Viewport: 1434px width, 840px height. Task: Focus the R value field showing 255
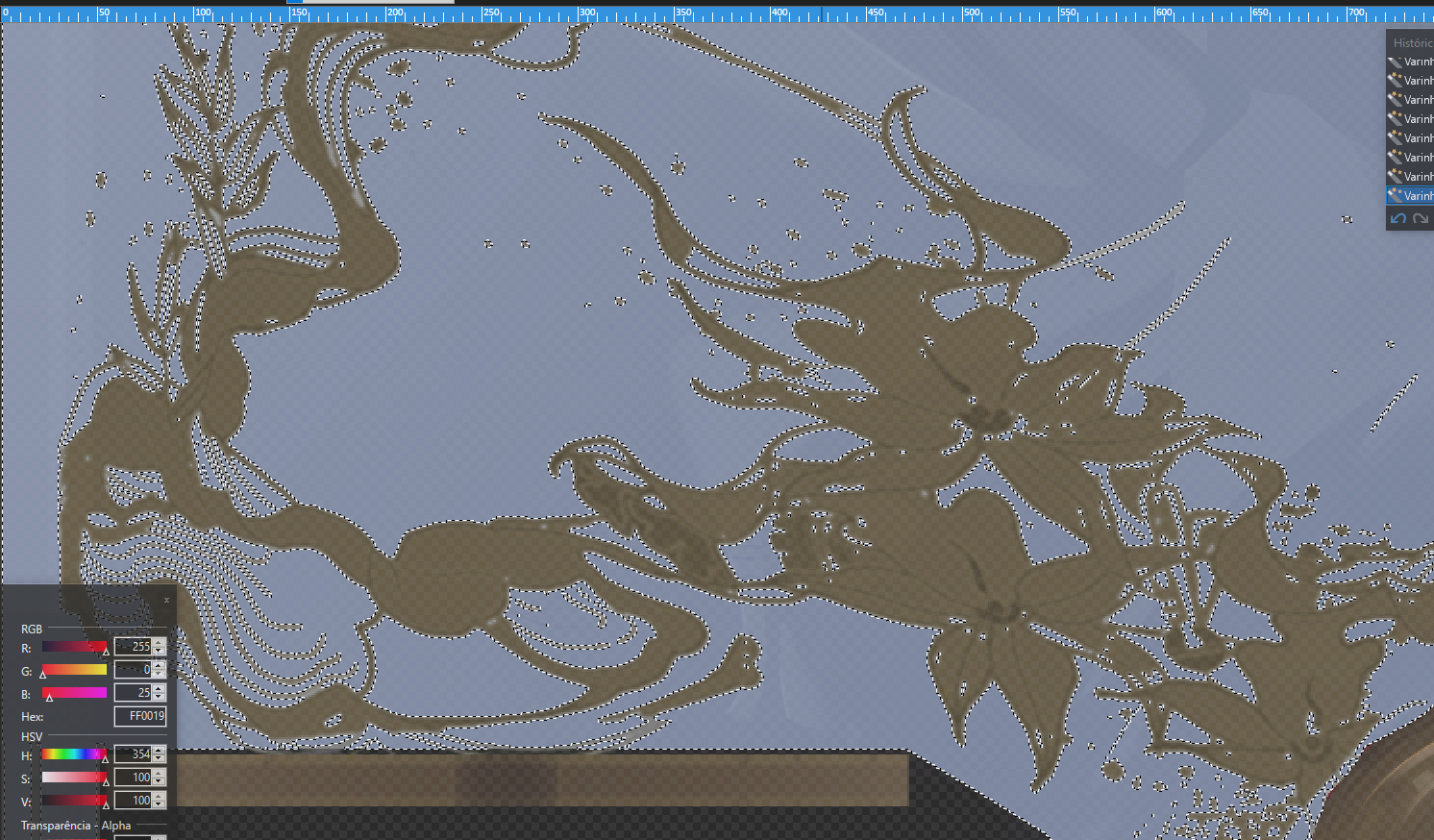coord(134,647)
